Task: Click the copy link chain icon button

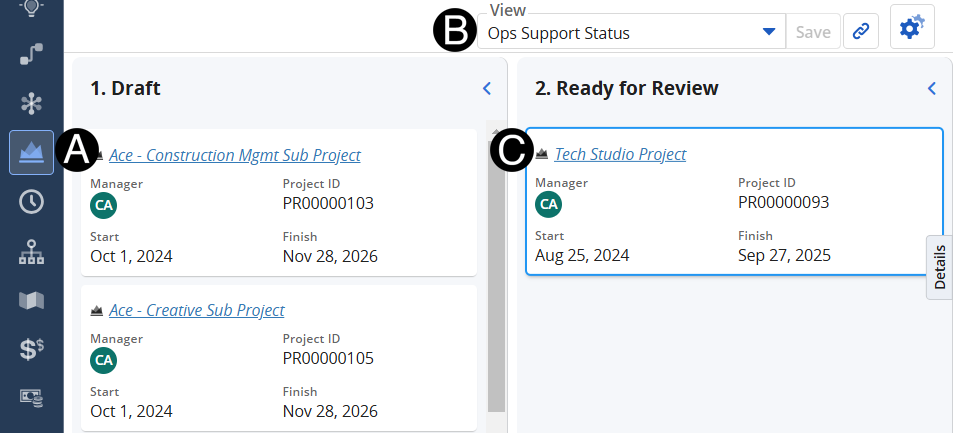Action: pyautogui.click(x=860, y=32)
